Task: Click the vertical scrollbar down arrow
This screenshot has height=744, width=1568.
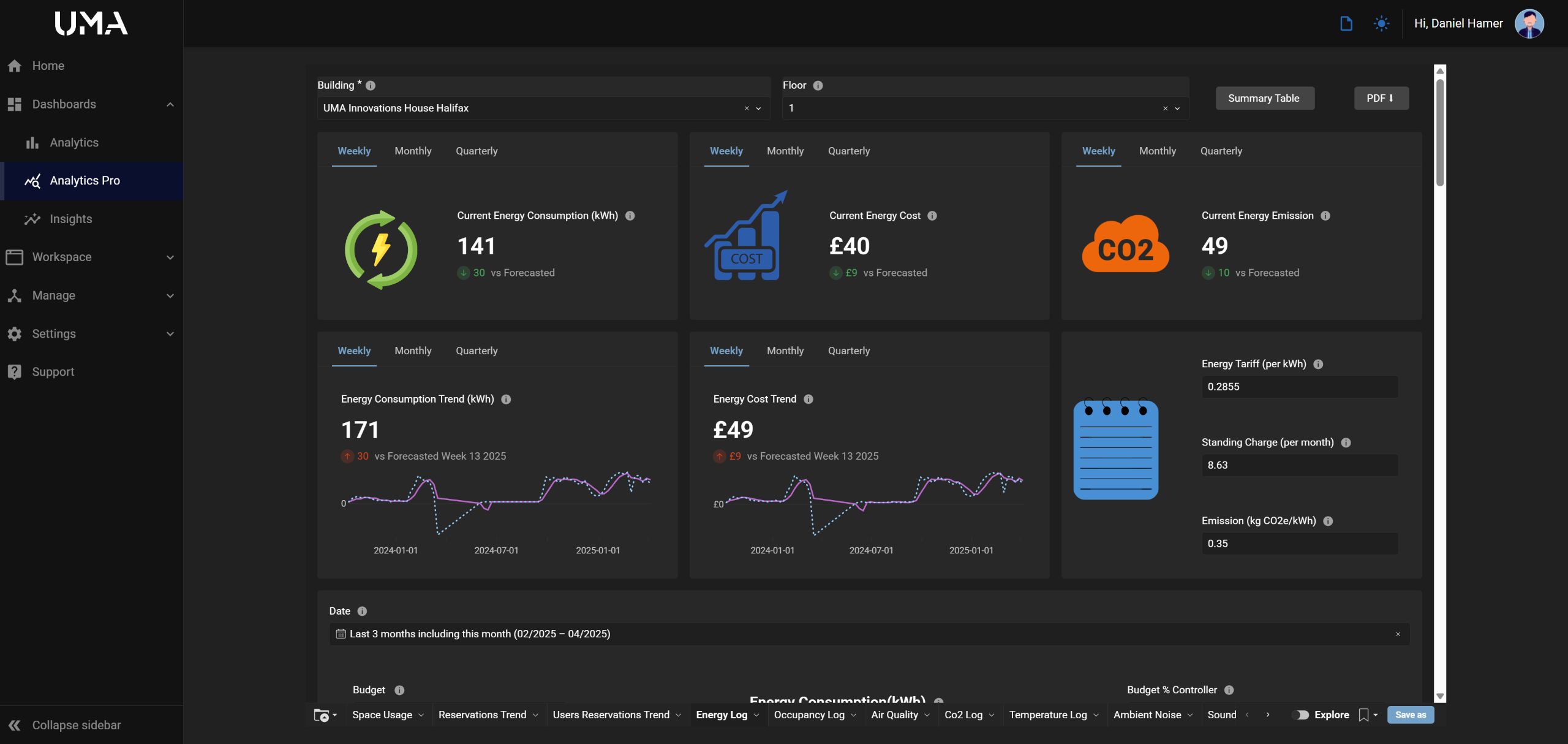Action: pos(1440,697)
